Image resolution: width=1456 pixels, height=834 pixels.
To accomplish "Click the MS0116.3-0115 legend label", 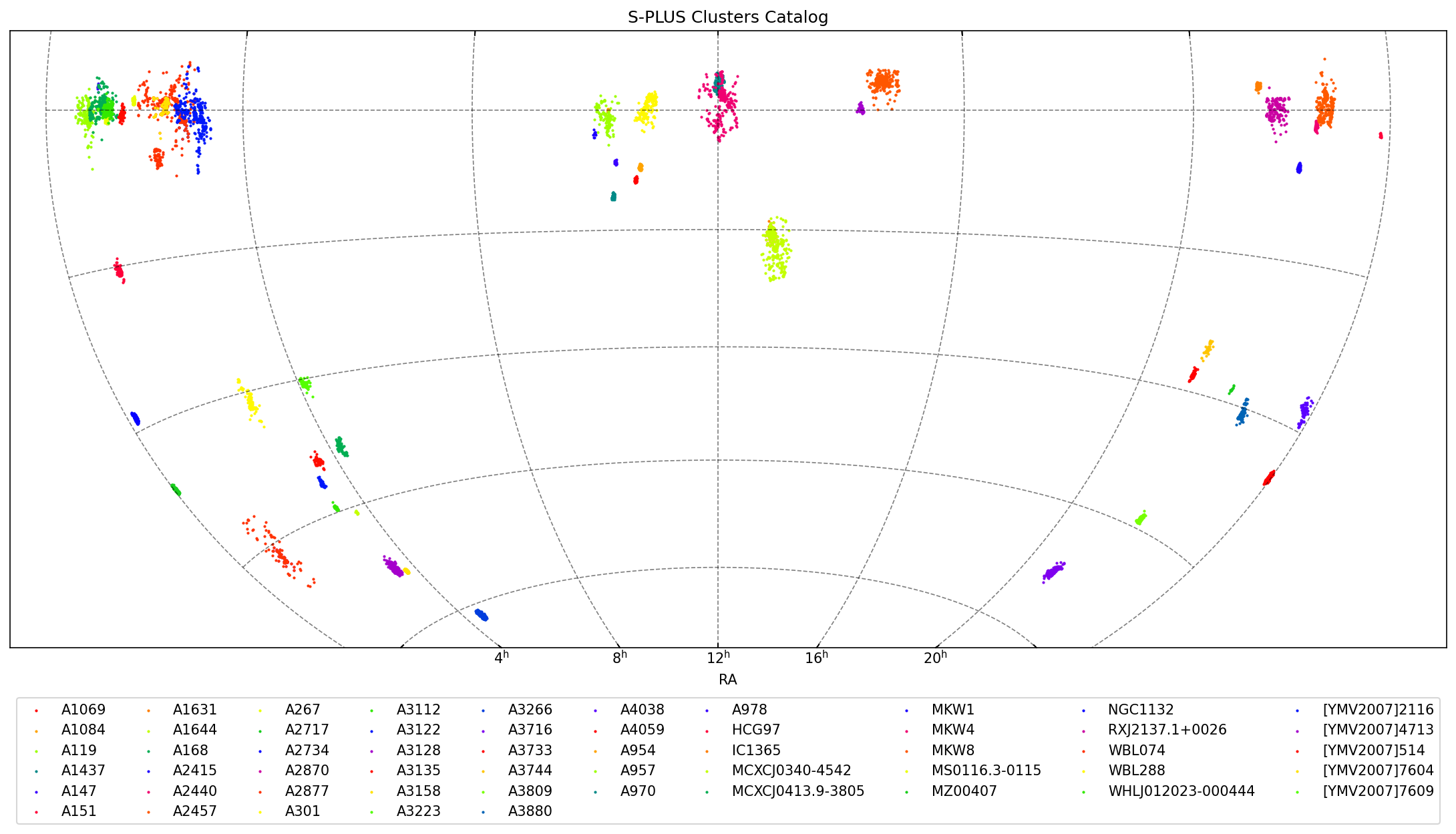I will 986,771.
